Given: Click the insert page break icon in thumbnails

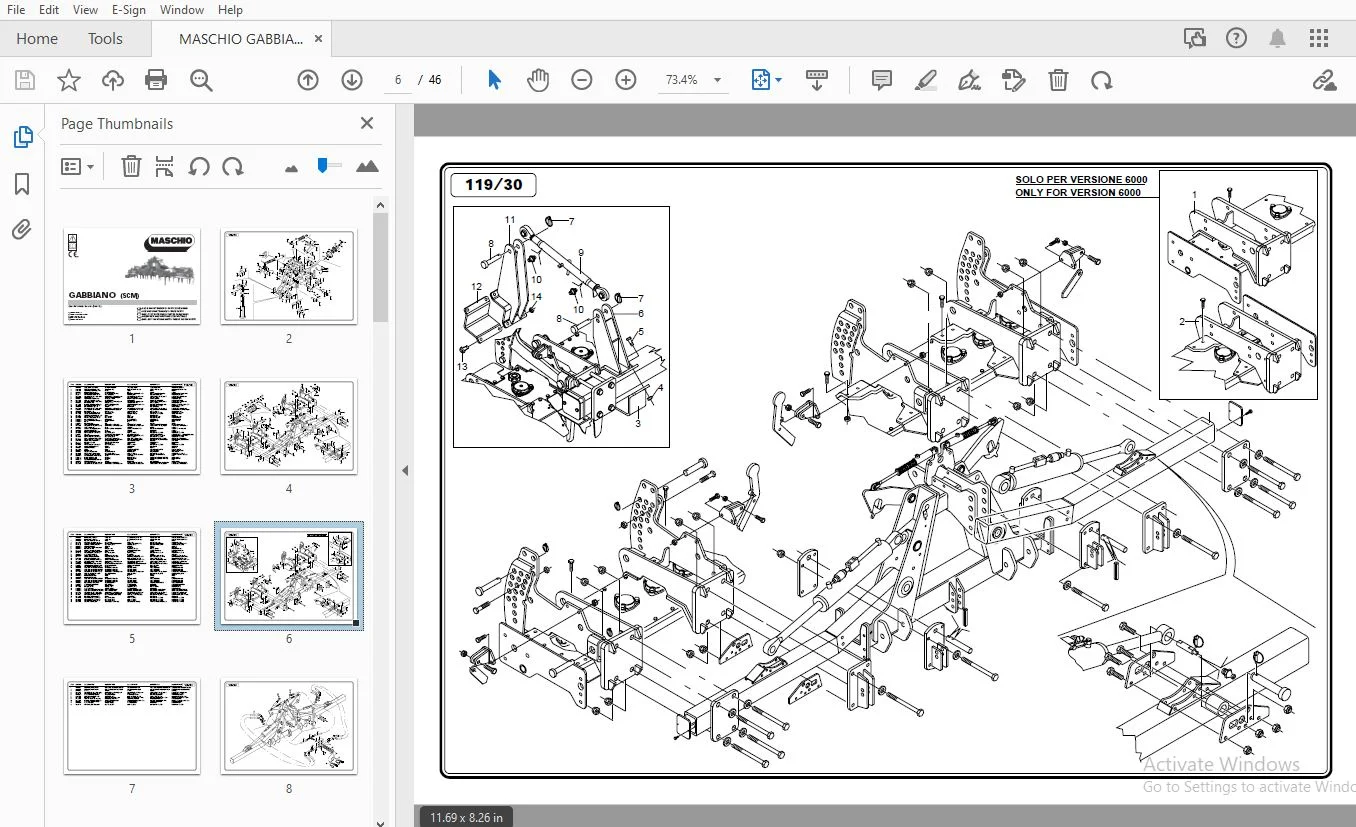Looking at the screenshot, I should [x=165, y=166].
